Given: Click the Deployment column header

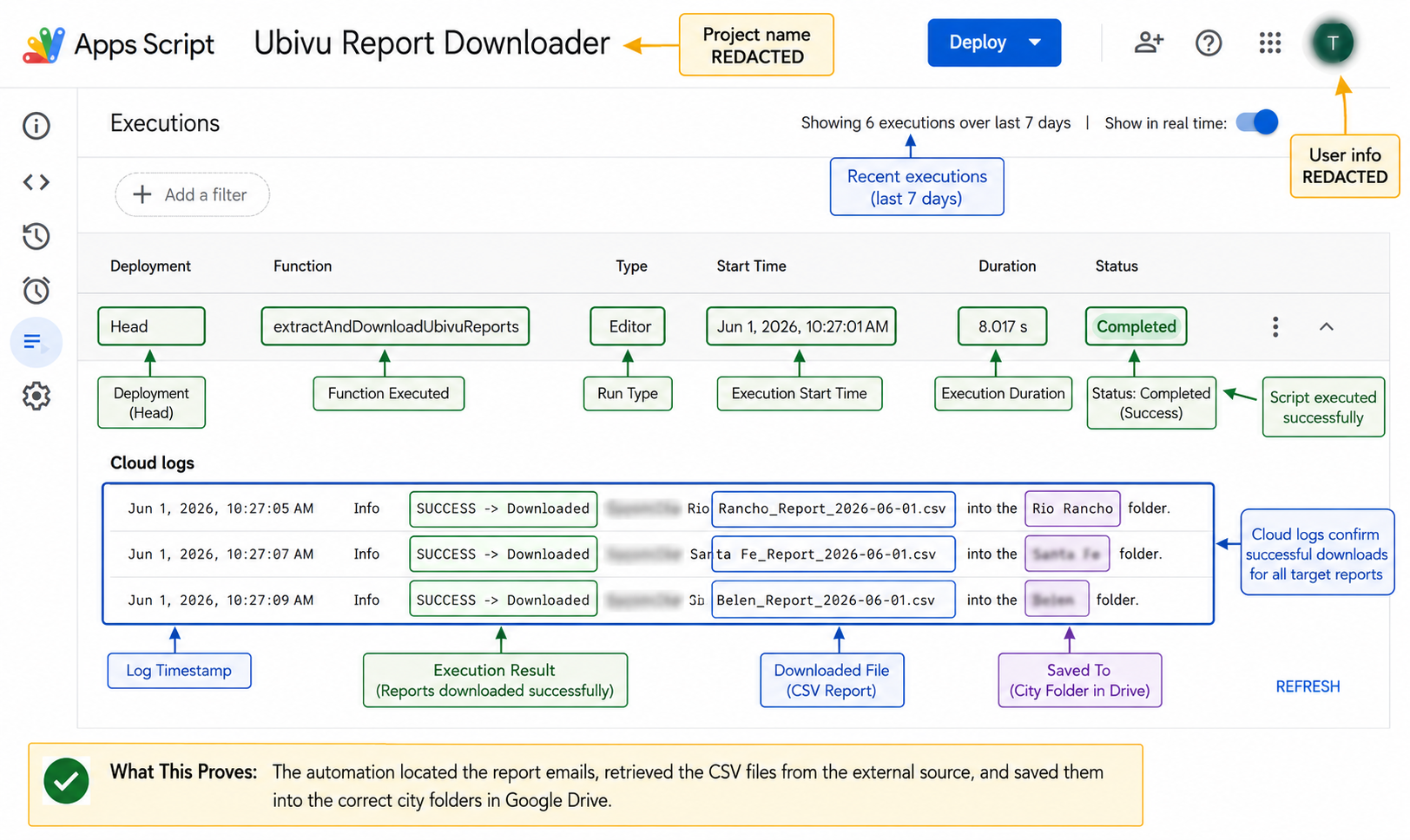Looking at the screenshot, I should [x=150, y=266].
